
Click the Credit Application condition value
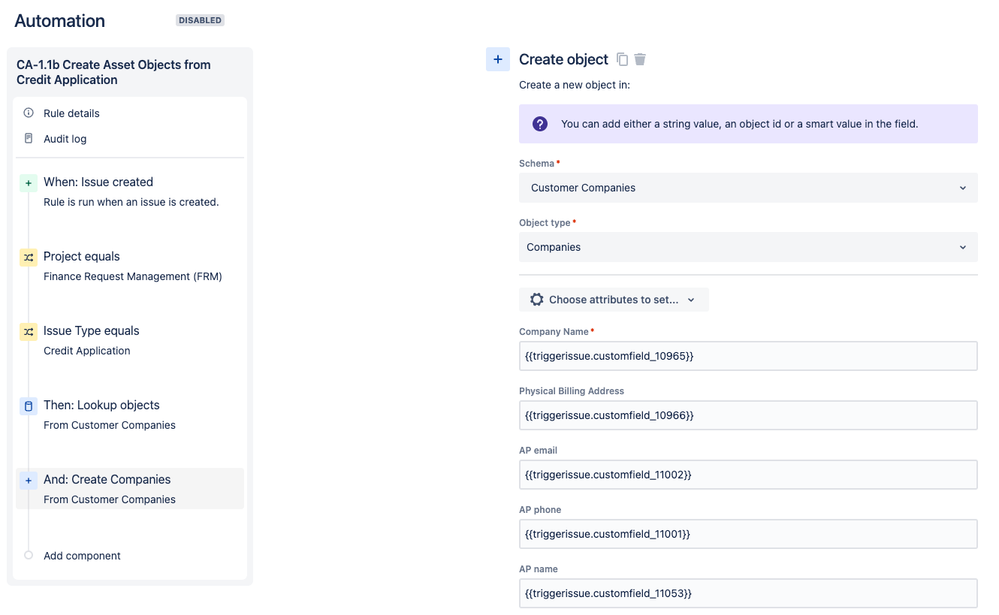point(87,351)
